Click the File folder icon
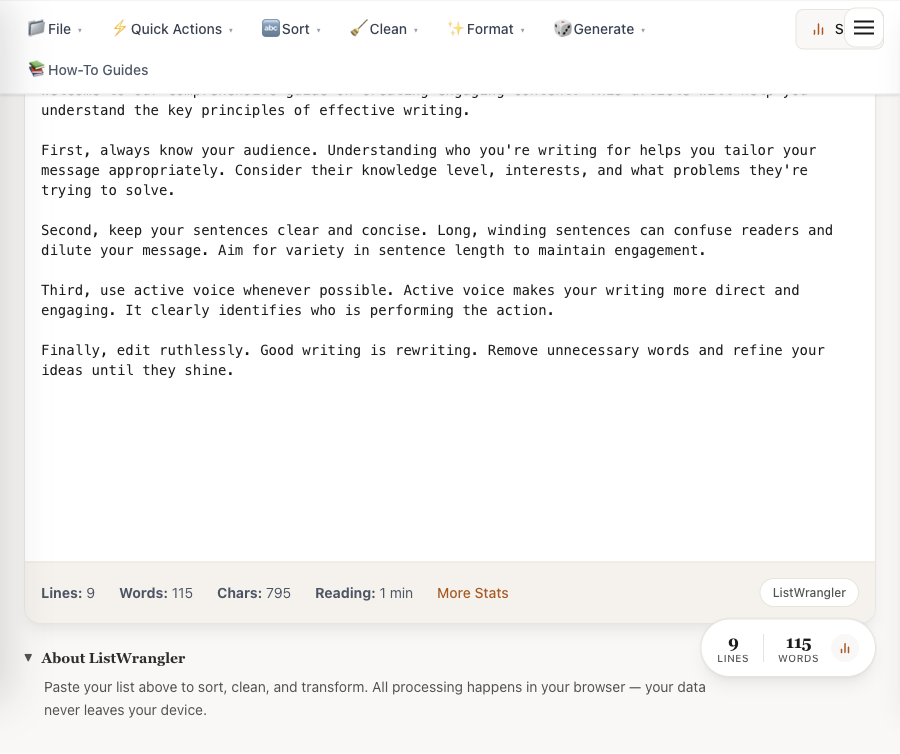900x754 pixels. (37, 28)
